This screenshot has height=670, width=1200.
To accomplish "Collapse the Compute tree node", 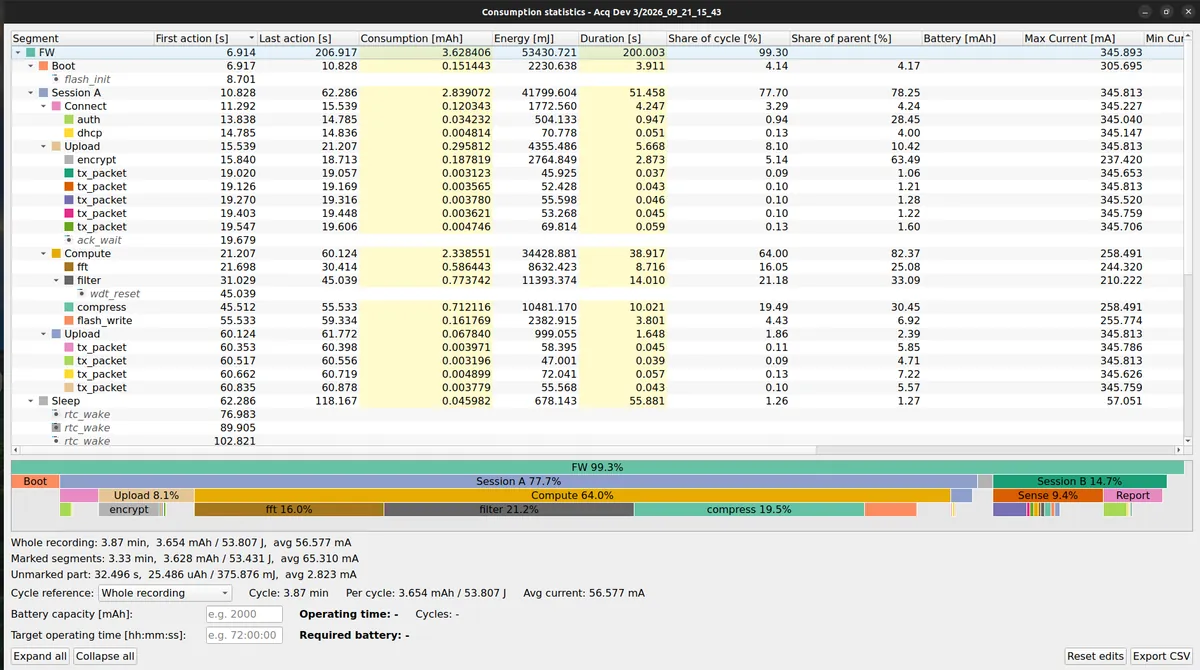I will pos(44,253).
